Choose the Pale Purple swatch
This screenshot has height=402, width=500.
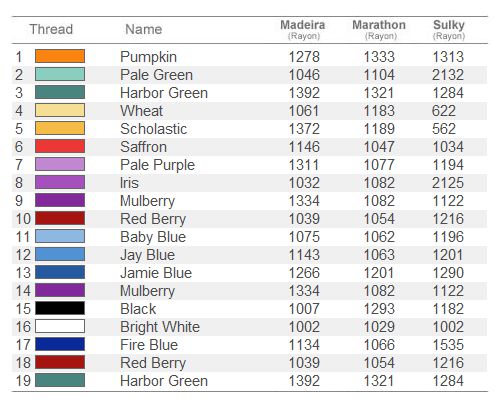click(x=60, y=164)
